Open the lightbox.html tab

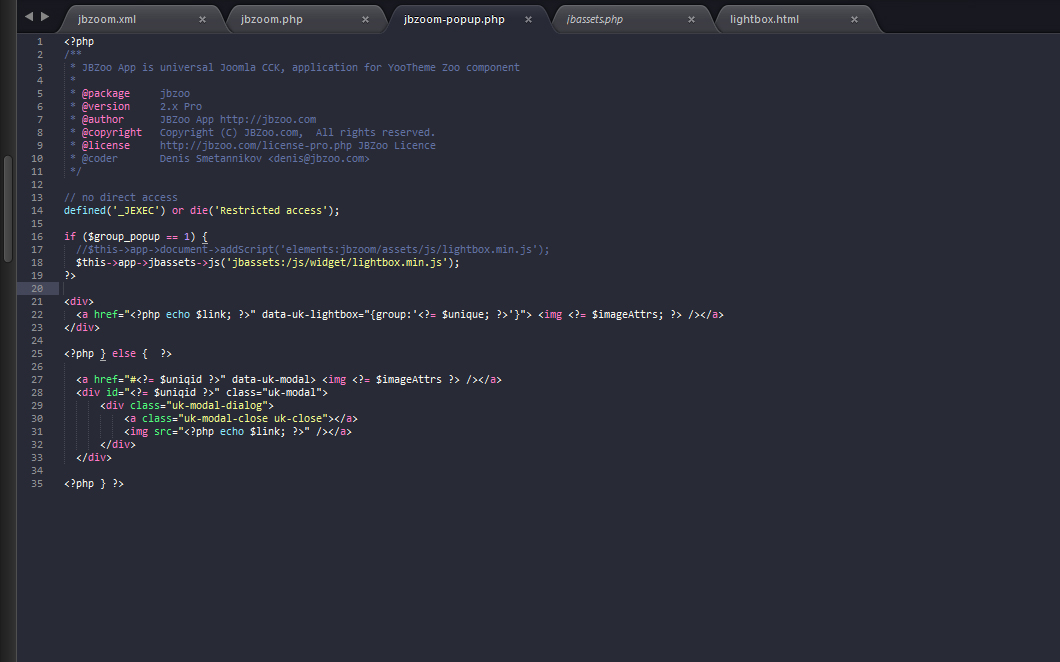pyautogui.click(x=764, y=19)
